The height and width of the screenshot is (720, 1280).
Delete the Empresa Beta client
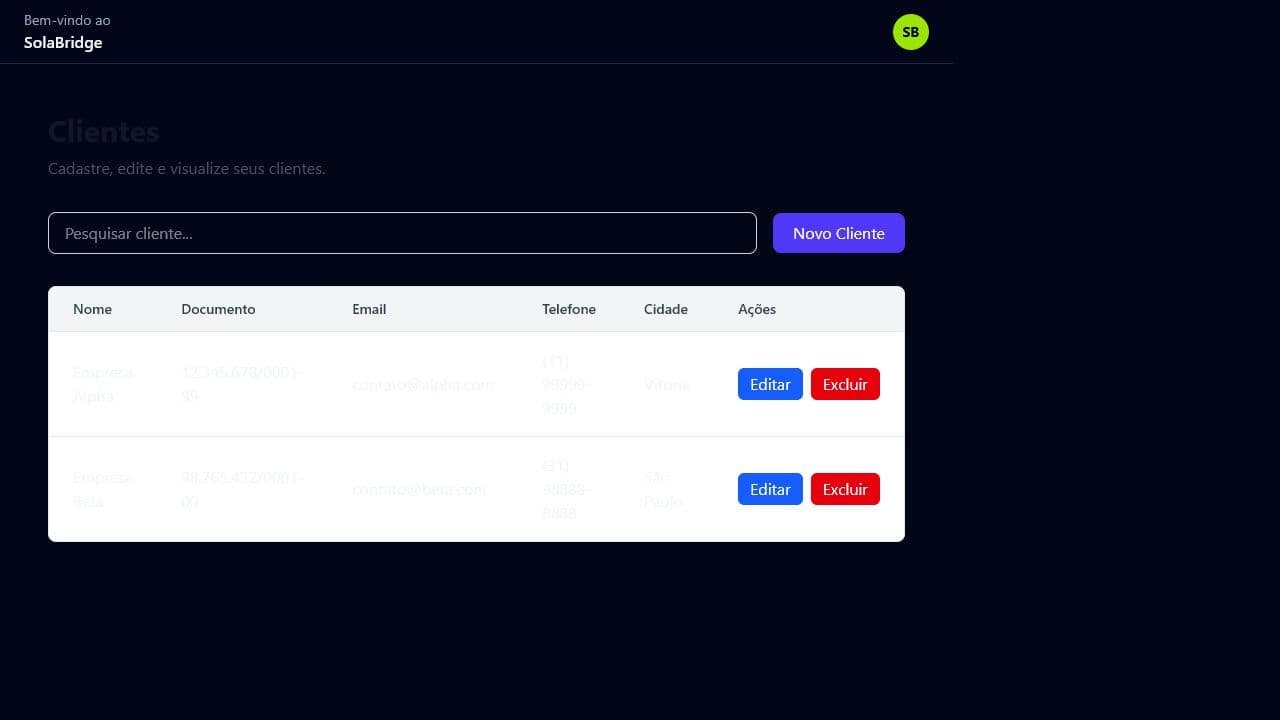[x=845, y=489]
